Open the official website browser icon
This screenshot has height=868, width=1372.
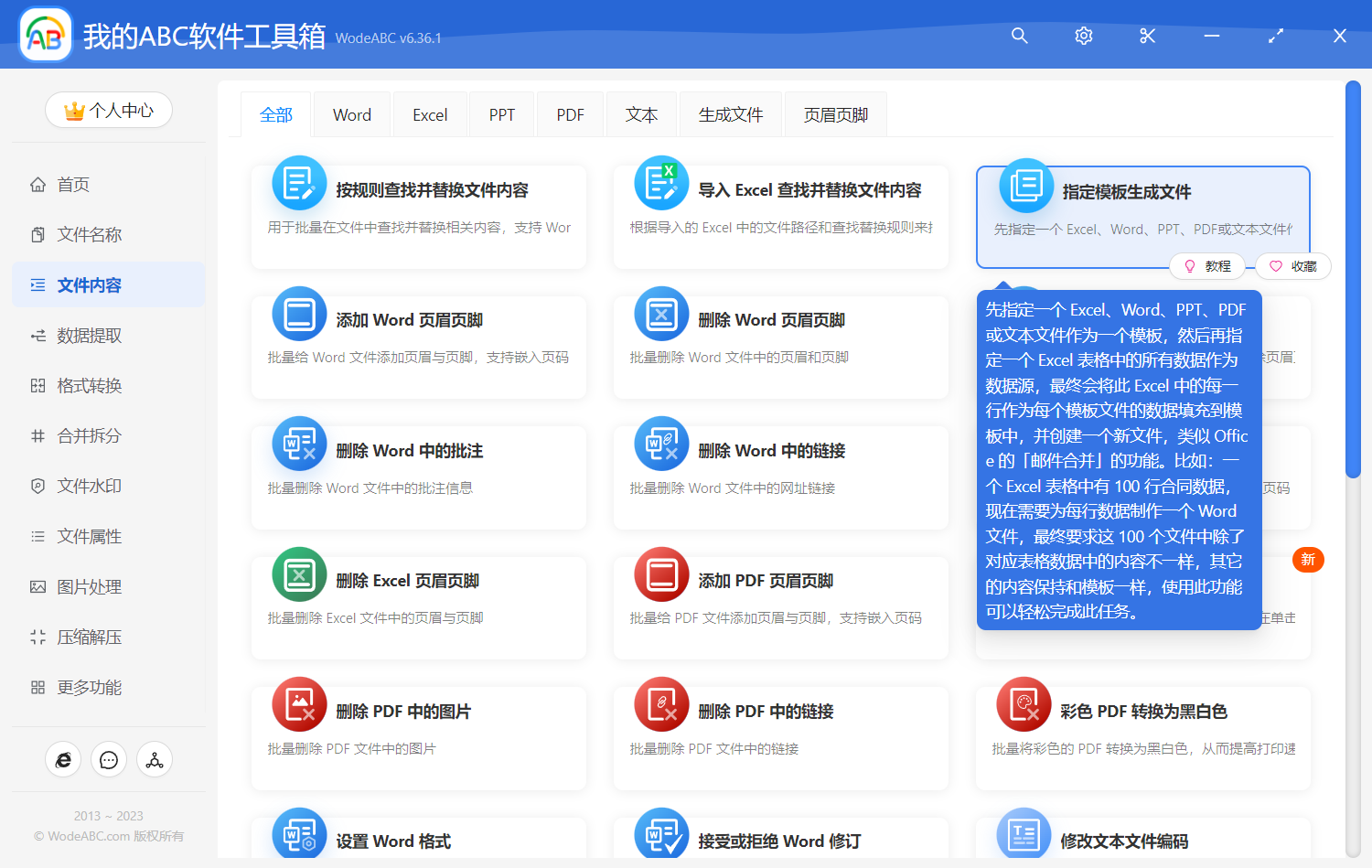(x=63, y=759)
